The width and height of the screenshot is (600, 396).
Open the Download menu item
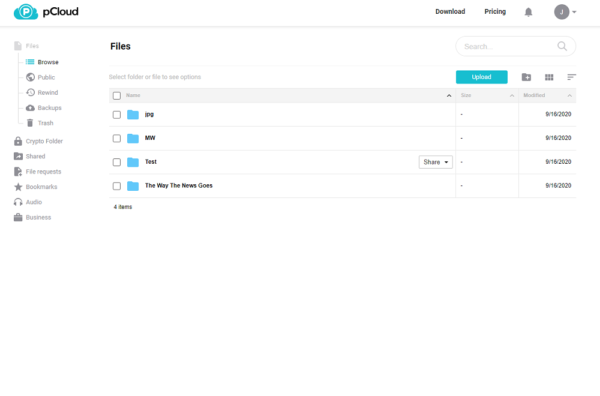[x=450, y=12]
